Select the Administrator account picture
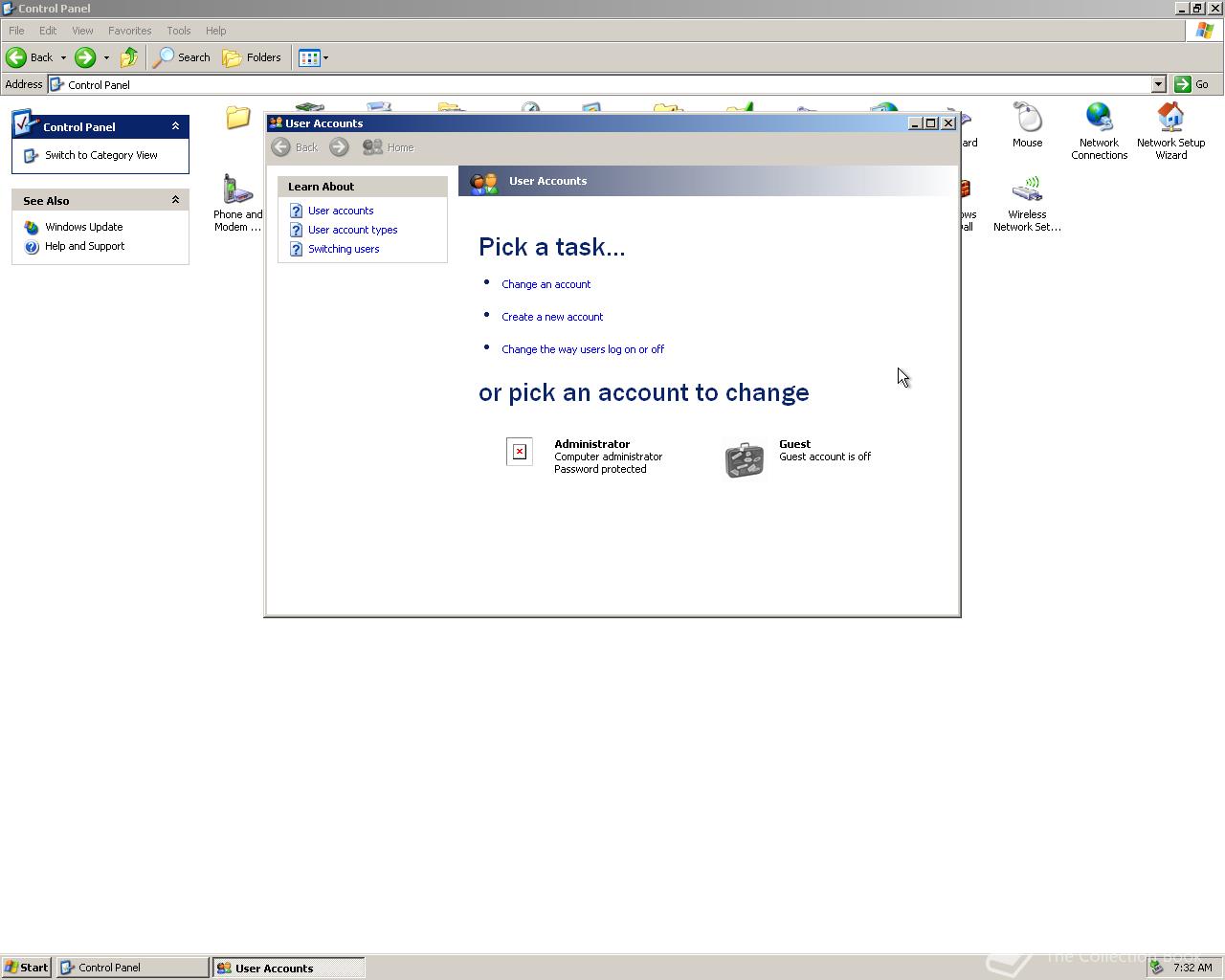Screen dimensions: 1225x980 pos(520,452)
